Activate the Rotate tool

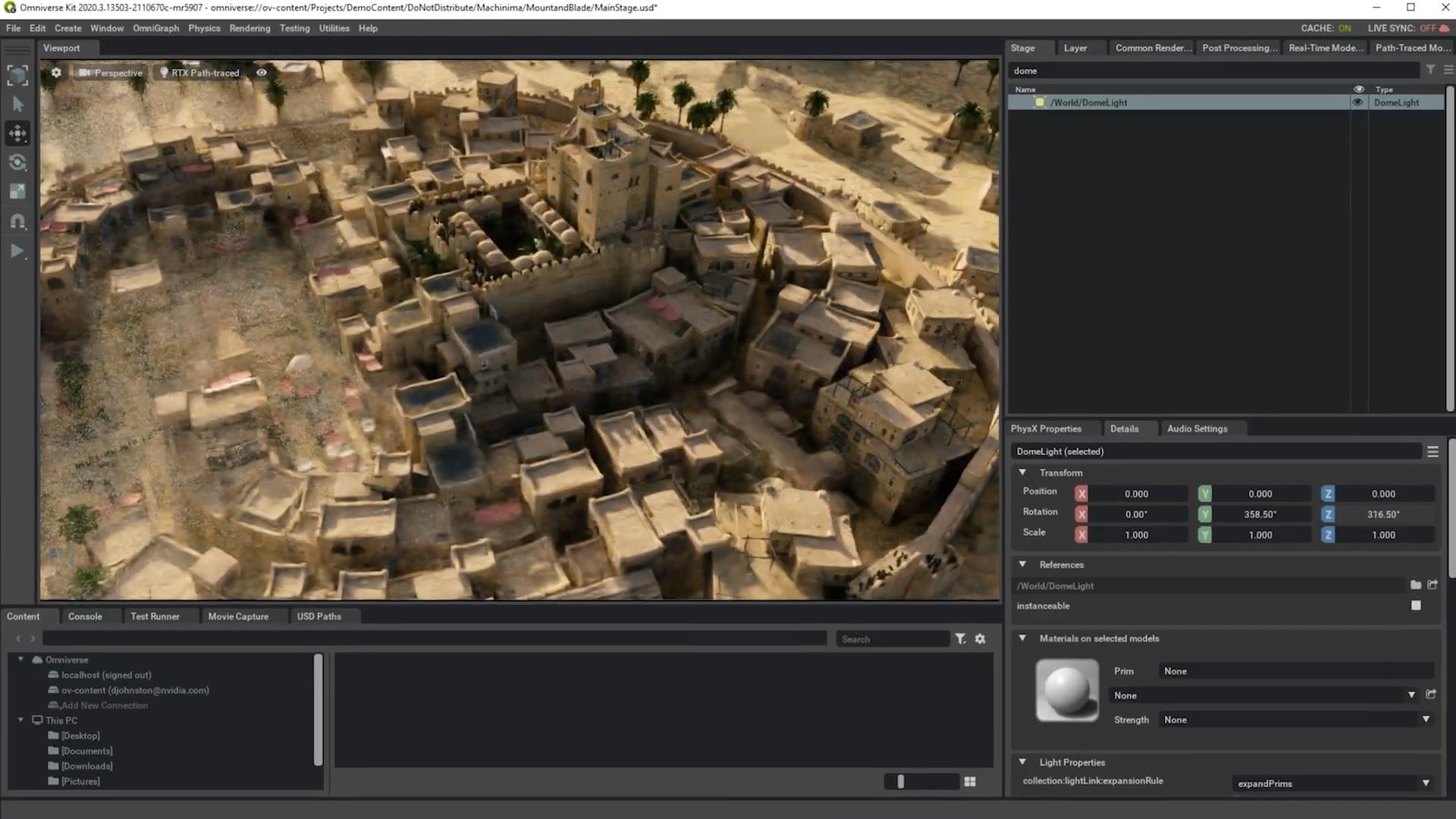(x=17, y=162)
